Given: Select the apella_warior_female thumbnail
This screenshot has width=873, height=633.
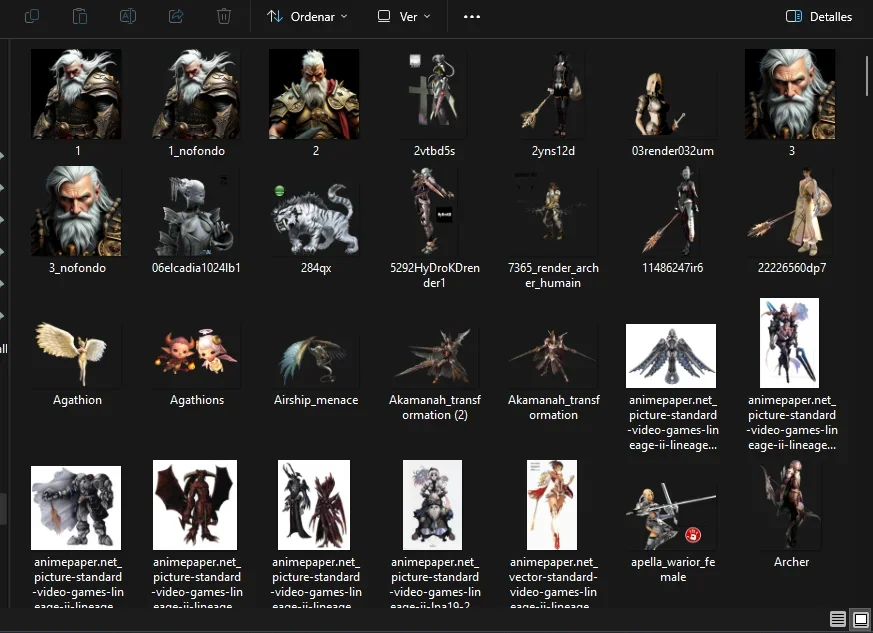Looking at the screenshot, I should tap(671, 516).
